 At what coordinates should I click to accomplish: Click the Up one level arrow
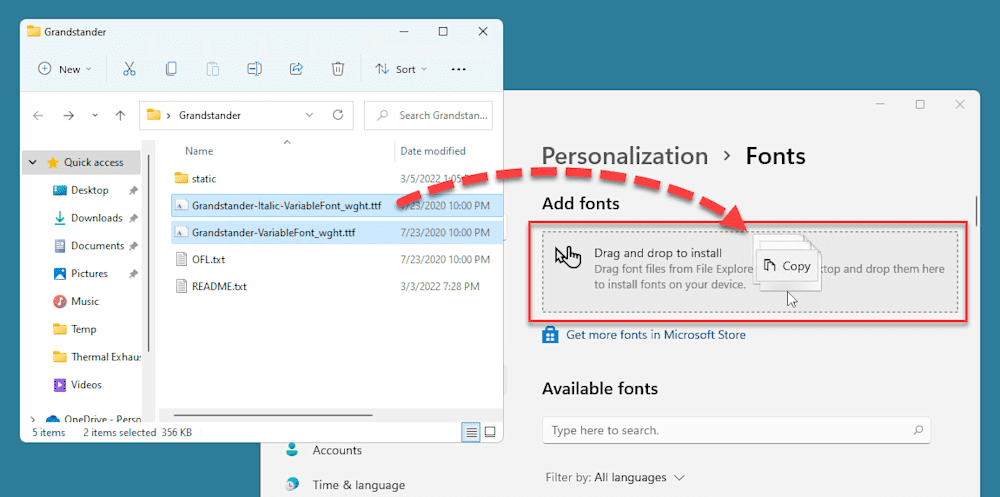[x=120, y=115]
